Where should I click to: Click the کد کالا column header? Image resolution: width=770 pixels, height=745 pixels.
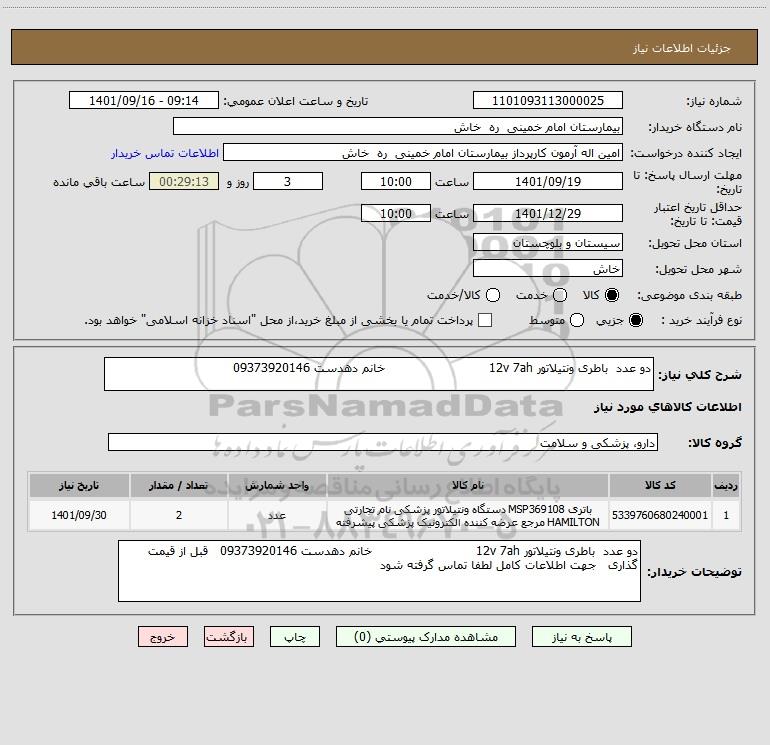pyautogui.click(x=660, y=485)
